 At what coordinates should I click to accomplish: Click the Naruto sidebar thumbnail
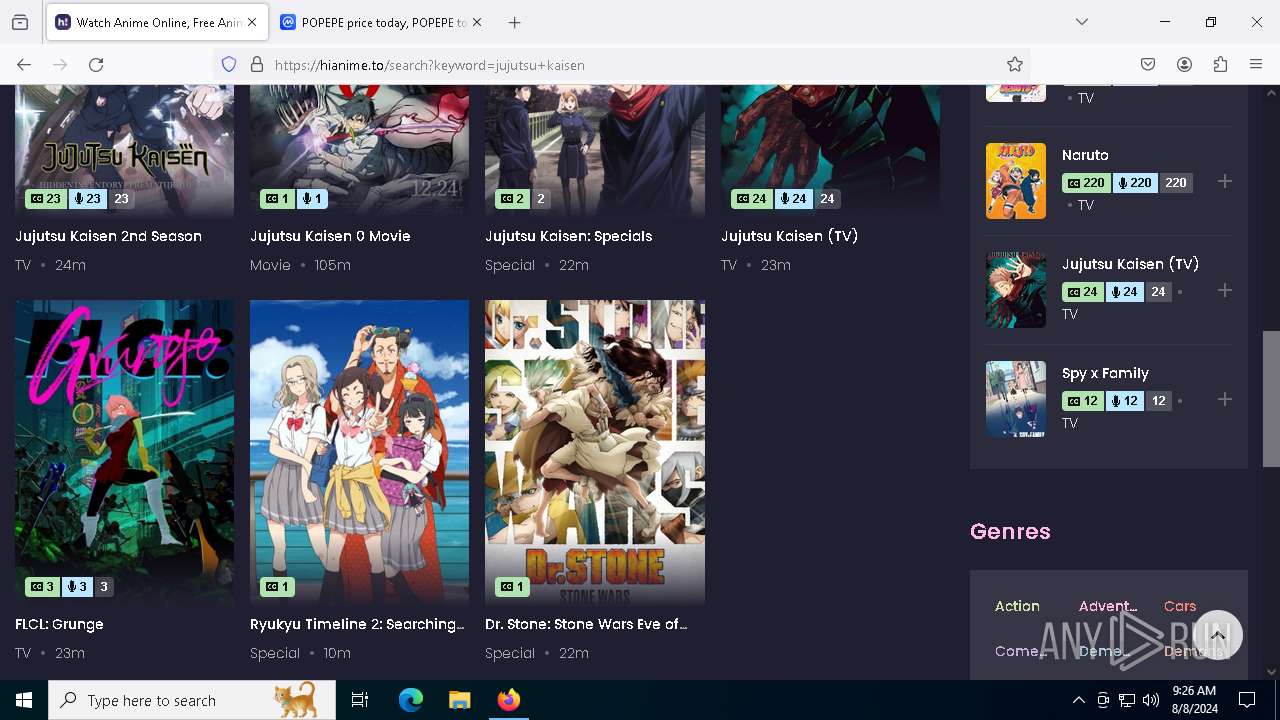click(1016, 181)
